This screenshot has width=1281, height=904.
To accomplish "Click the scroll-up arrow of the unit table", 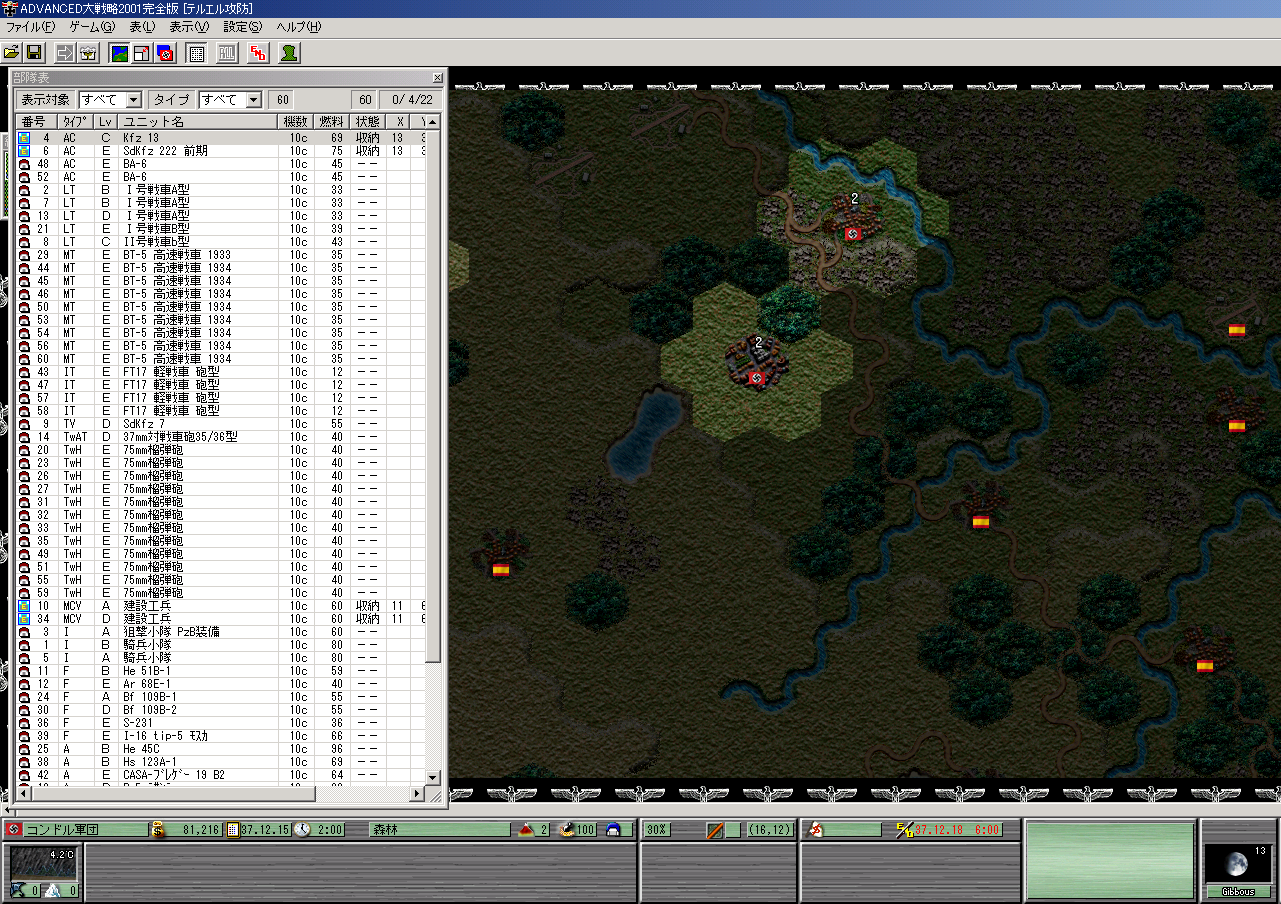I will click(433, 123).
